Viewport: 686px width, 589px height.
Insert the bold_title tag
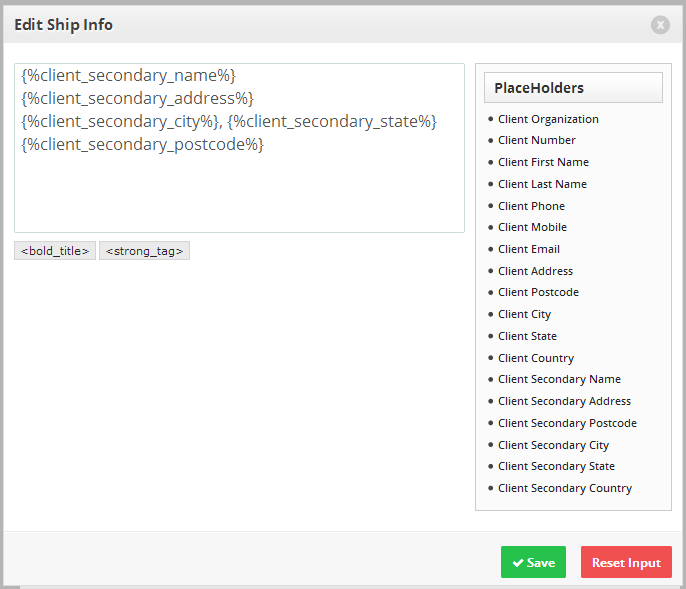(x=55, y=251)
